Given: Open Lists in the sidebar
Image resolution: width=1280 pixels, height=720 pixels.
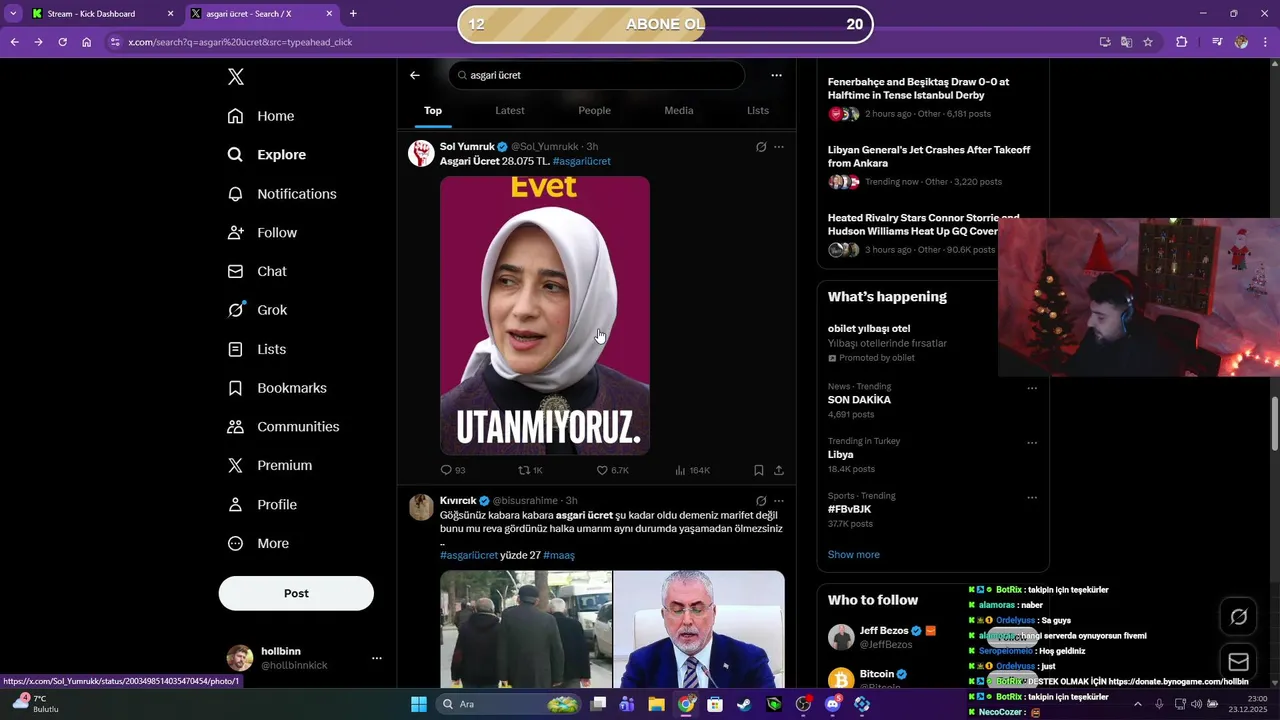Looking at the screenshot, I should (x=257, y=349).
